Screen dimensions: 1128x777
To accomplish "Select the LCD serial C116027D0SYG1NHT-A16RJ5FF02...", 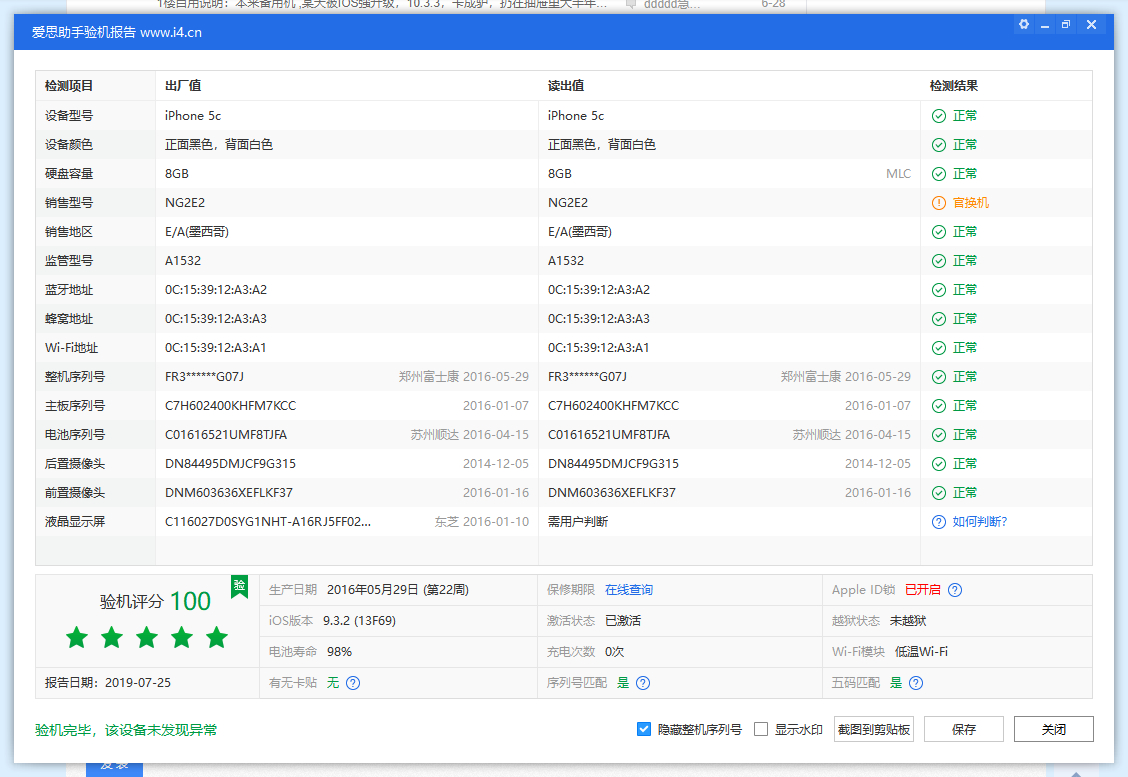I will point(268,522).
